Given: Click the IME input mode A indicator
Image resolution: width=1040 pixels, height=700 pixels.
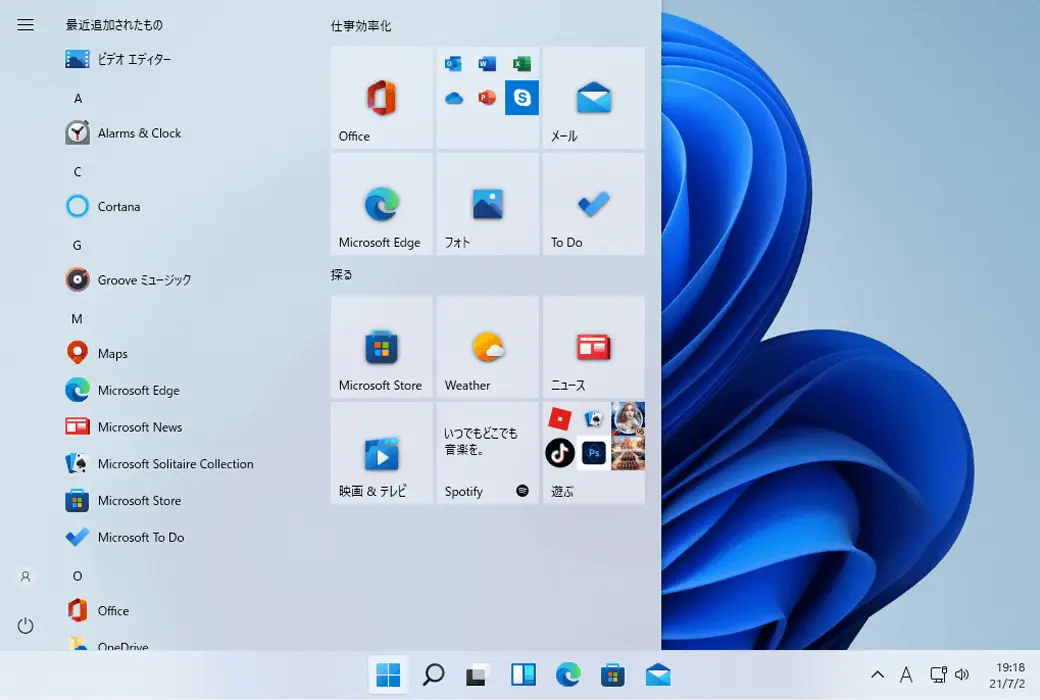Looking at the screenshot, I should click(x=906, y=675).
